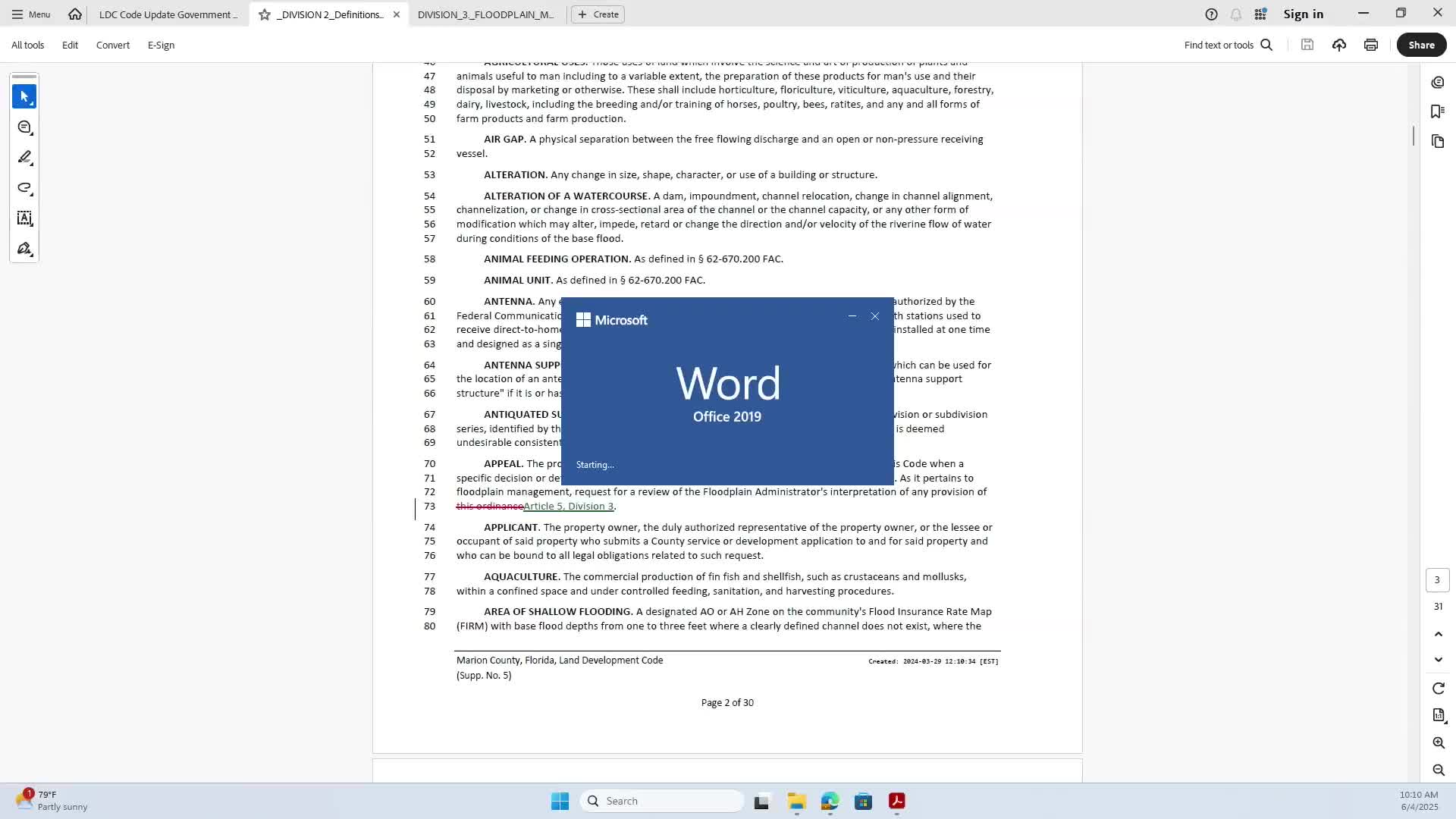1456x819 pixels.
Task: Open the add comment tool
Action: click(24, 127)
